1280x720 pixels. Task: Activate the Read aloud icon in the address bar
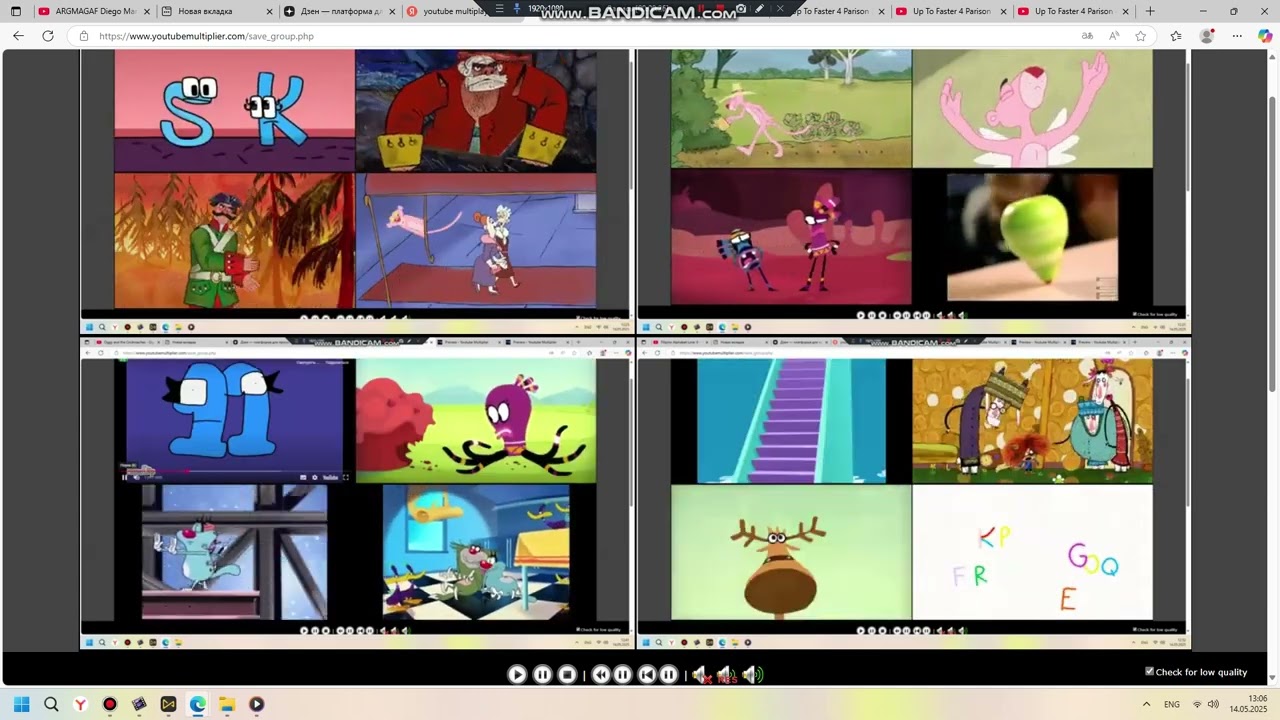1114,36
